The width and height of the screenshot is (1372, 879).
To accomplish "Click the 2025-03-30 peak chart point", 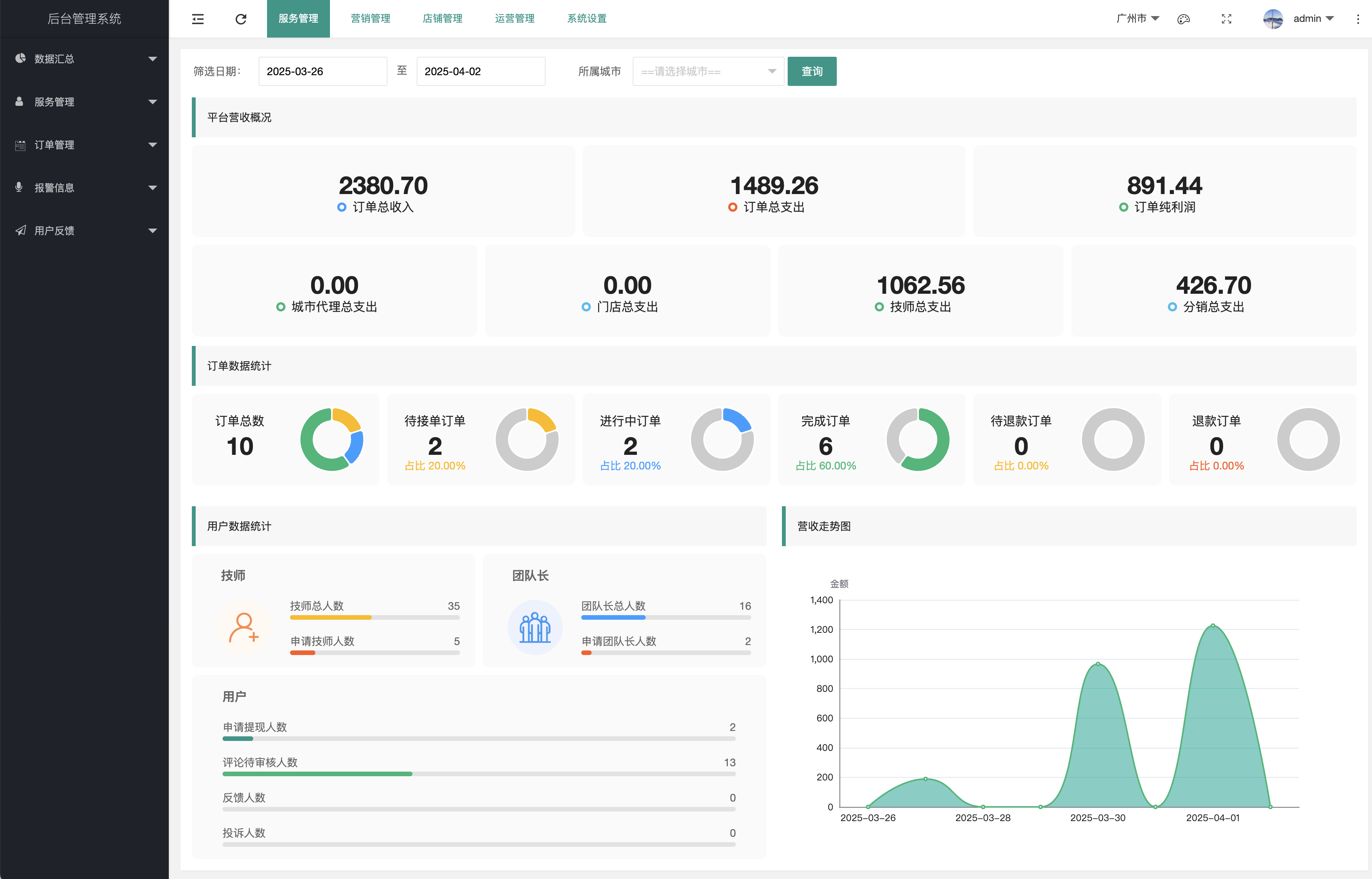I will point(1098,664).
